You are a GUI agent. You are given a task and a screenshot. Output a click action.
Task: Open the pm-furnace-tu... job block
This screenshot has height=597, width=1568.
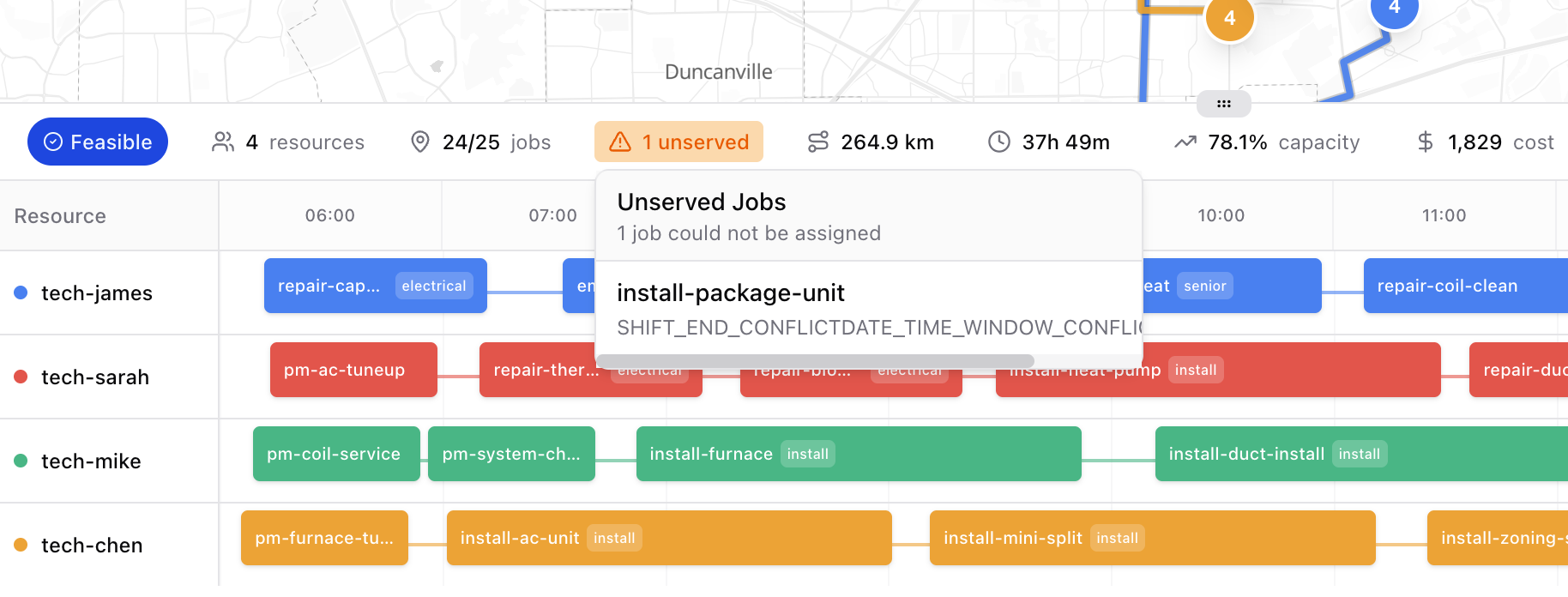(324, 538)
